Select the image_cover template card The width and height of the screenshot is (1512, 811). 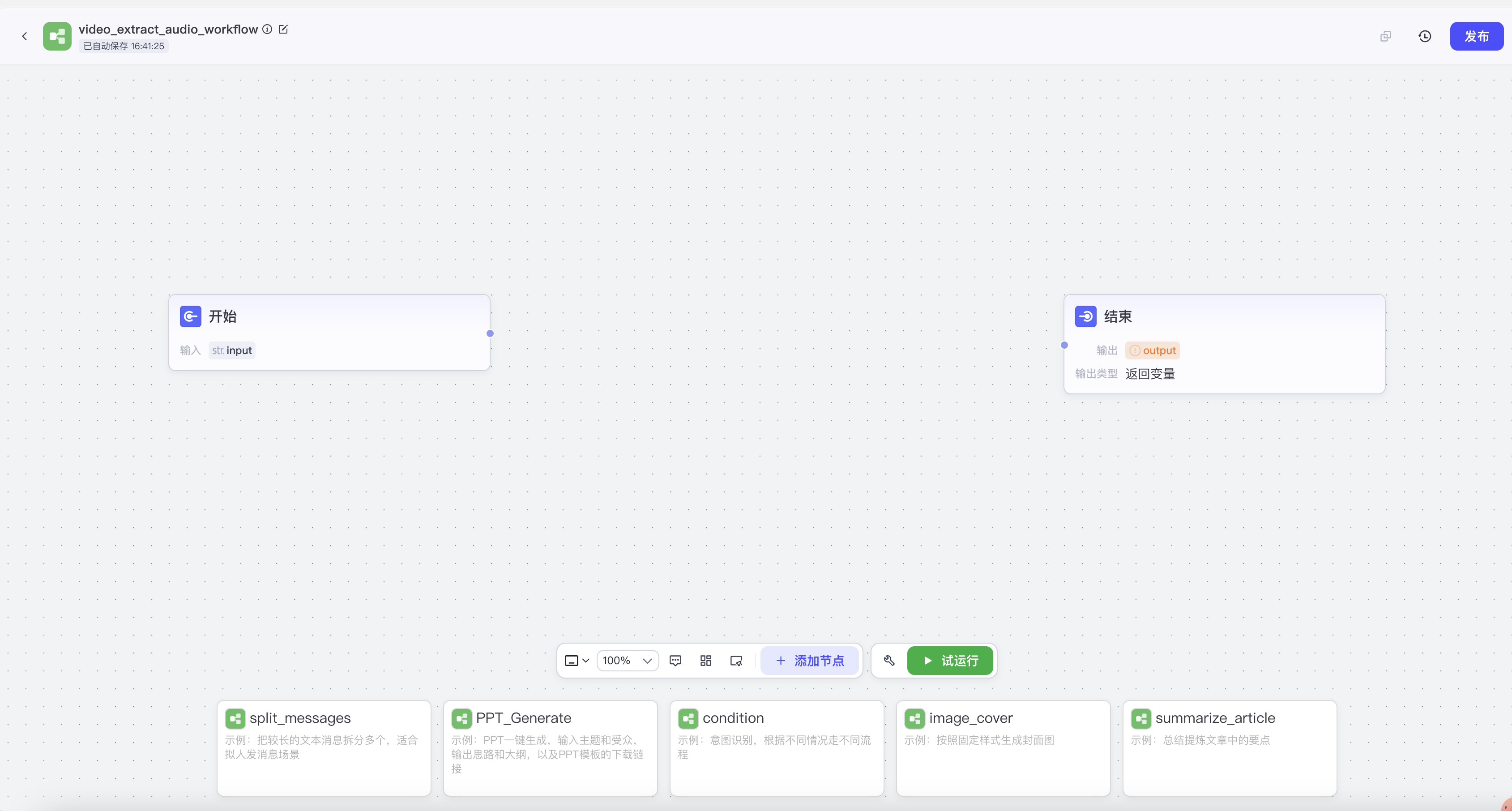click(x=1003, y=747)
